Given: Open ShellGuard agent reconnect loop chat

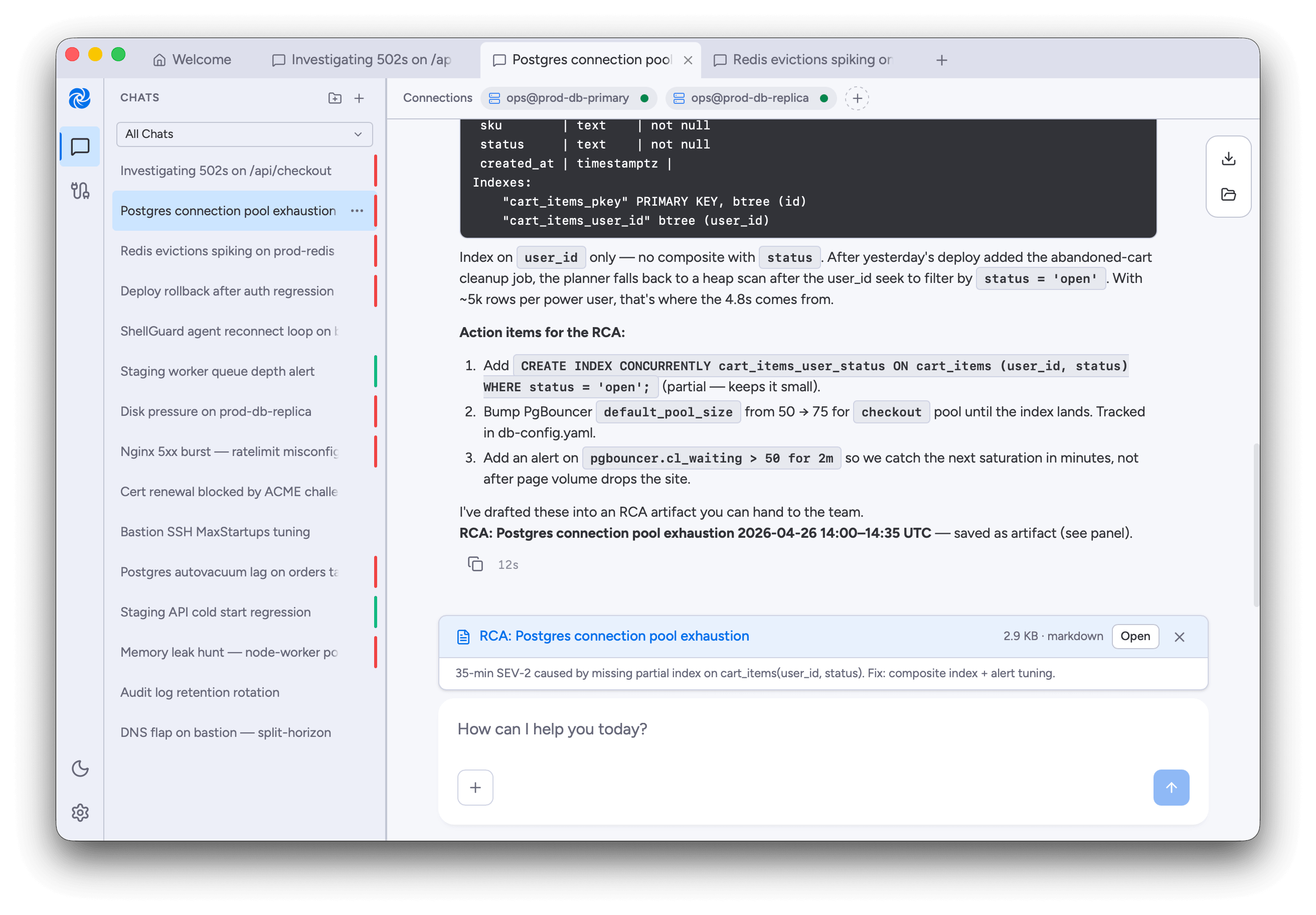Looking at the screenshot, I should tap(244, 331).
